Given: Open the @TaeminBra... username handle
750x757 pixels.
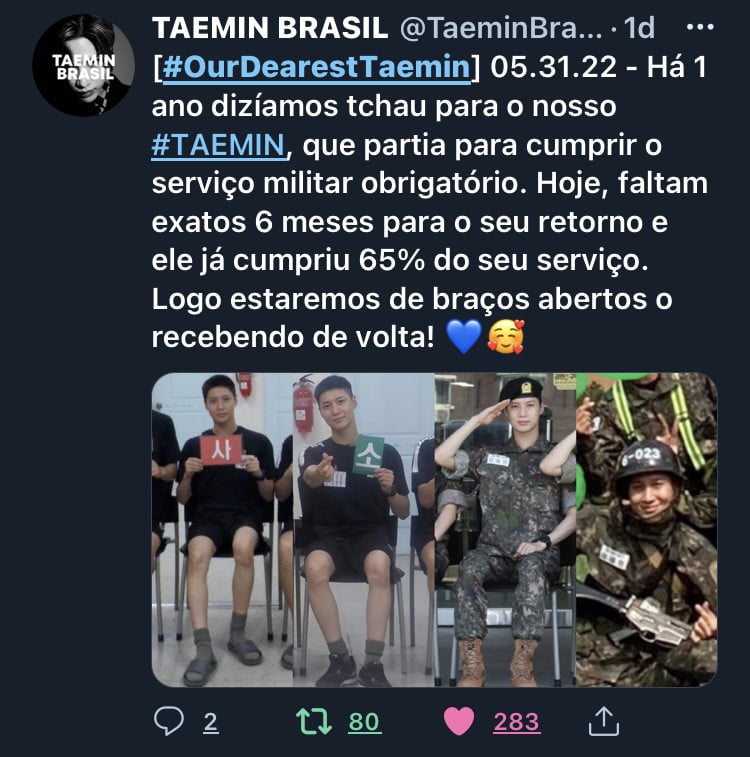Looking at the screenshot, I should [501, 28].
